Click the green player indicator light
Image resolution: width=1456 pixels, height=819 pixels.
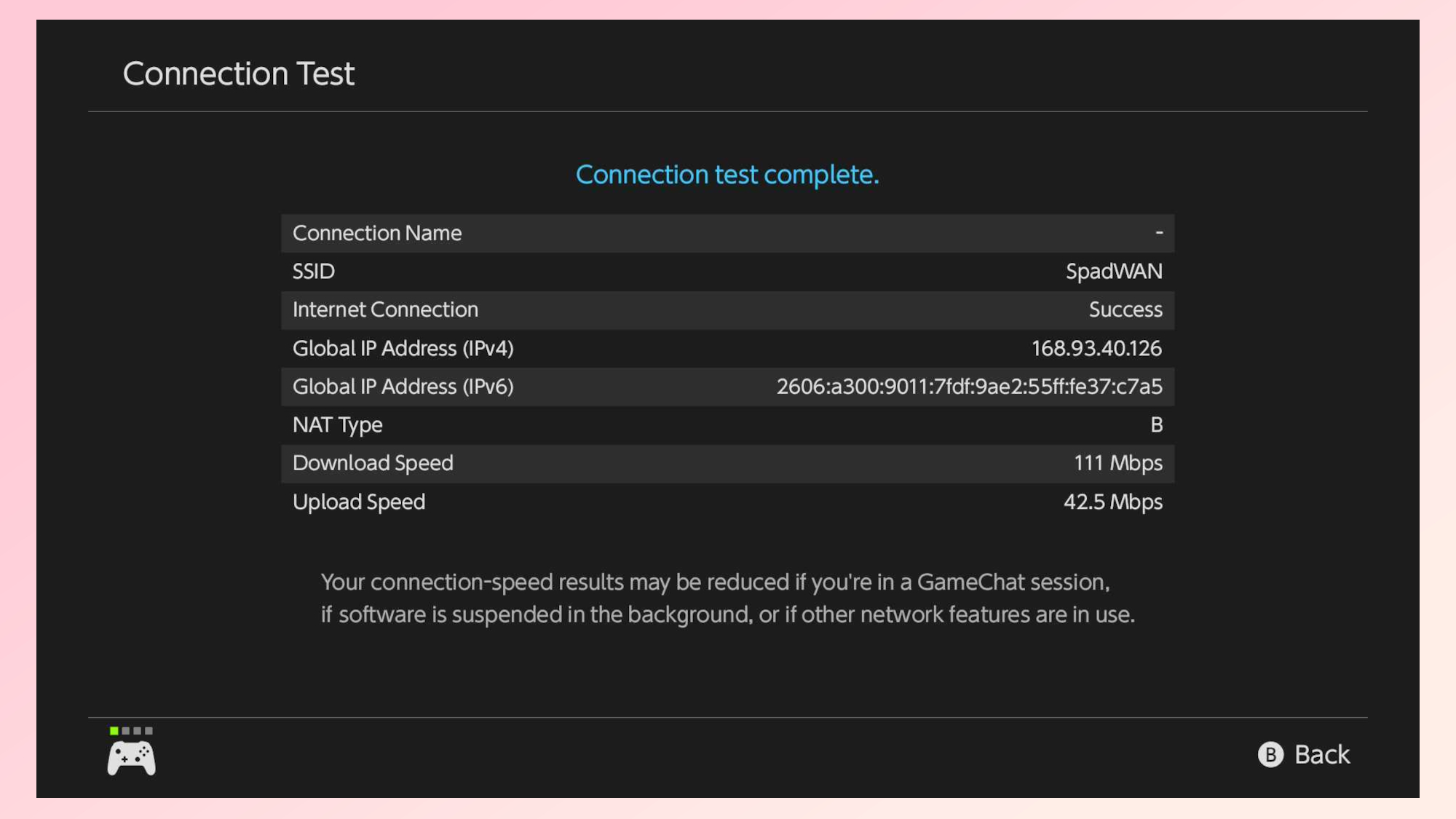click(114, 731)
